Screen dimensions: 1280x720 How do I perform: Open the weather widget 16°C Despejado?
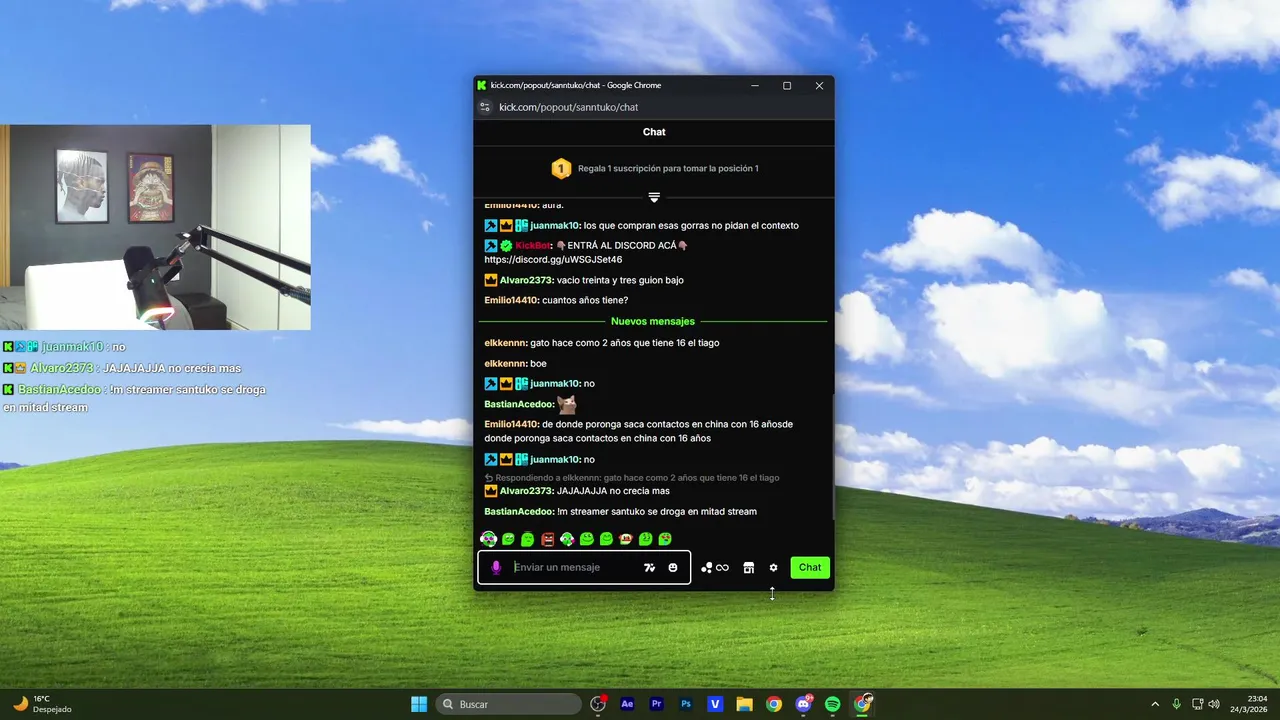[43, 704]
